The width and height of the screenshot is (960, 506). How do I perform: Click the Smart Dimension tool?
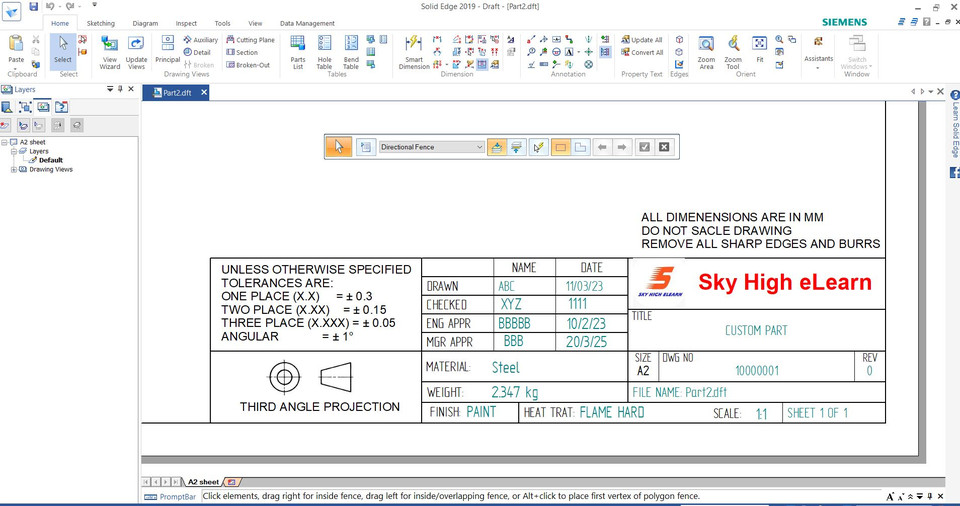[414, 50]
